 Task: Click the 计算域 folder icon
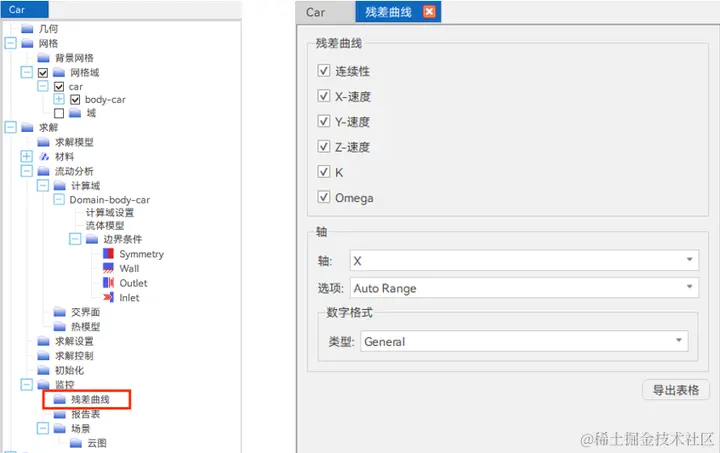click(x=60, y=186)
